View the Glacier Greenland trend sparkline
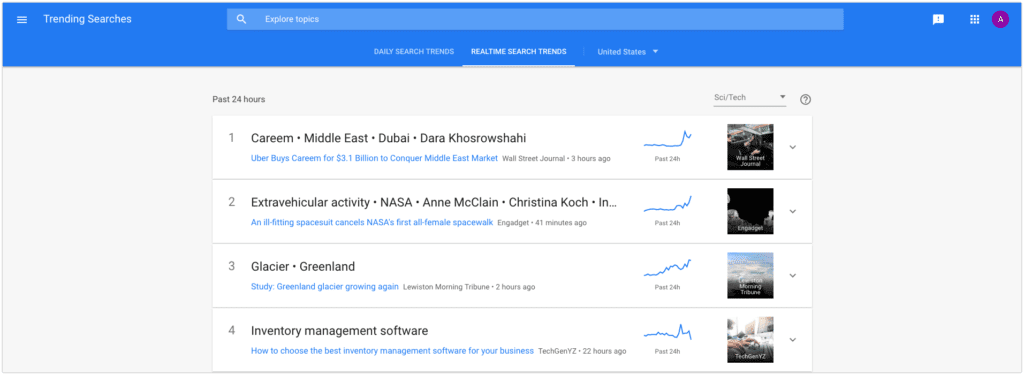Viewport: 1024px width, 375px height. point(667,269)
